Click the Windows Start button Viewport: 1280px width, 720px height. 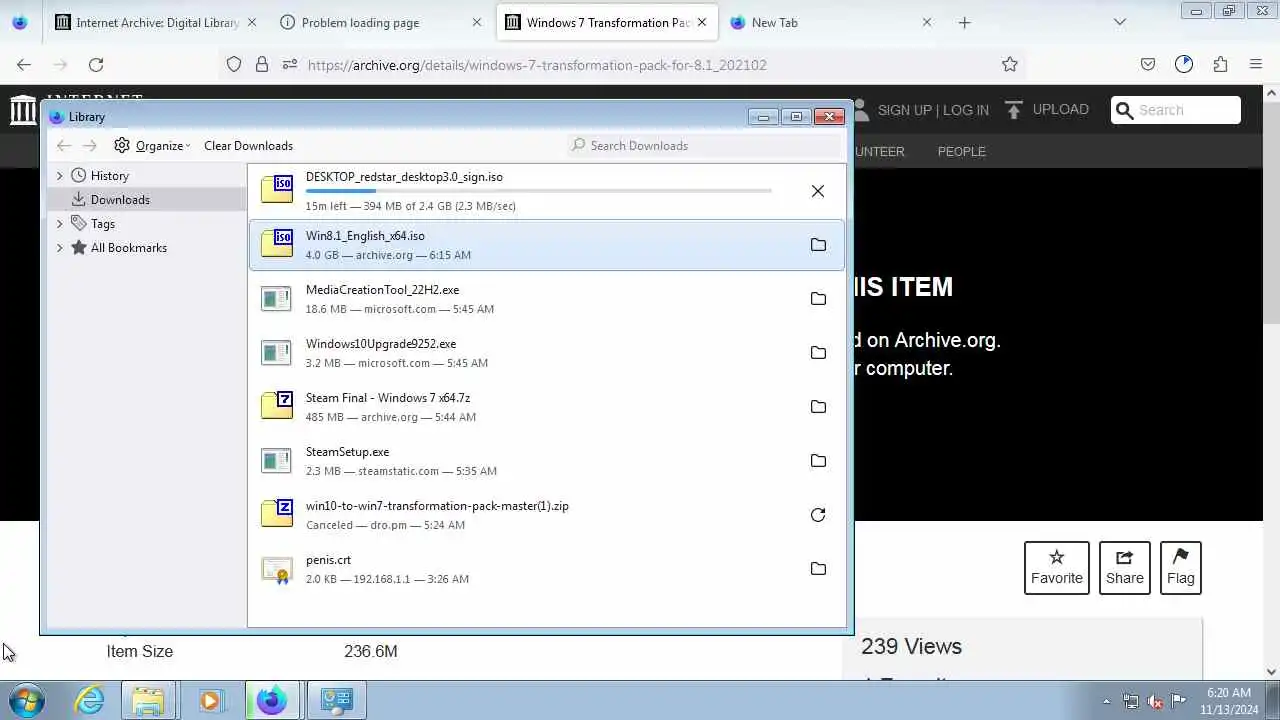pyautogui.click(x=27, y=700)
